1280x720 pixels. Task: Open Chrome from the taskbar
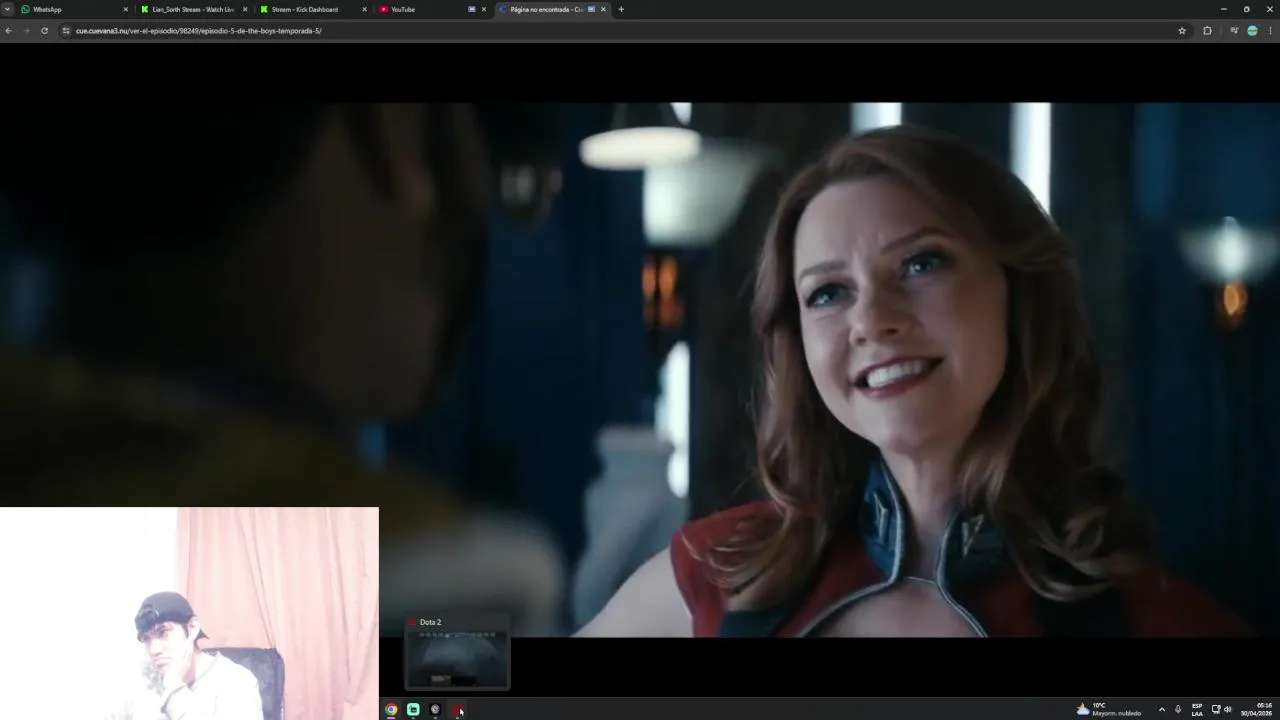coord(391,709)
